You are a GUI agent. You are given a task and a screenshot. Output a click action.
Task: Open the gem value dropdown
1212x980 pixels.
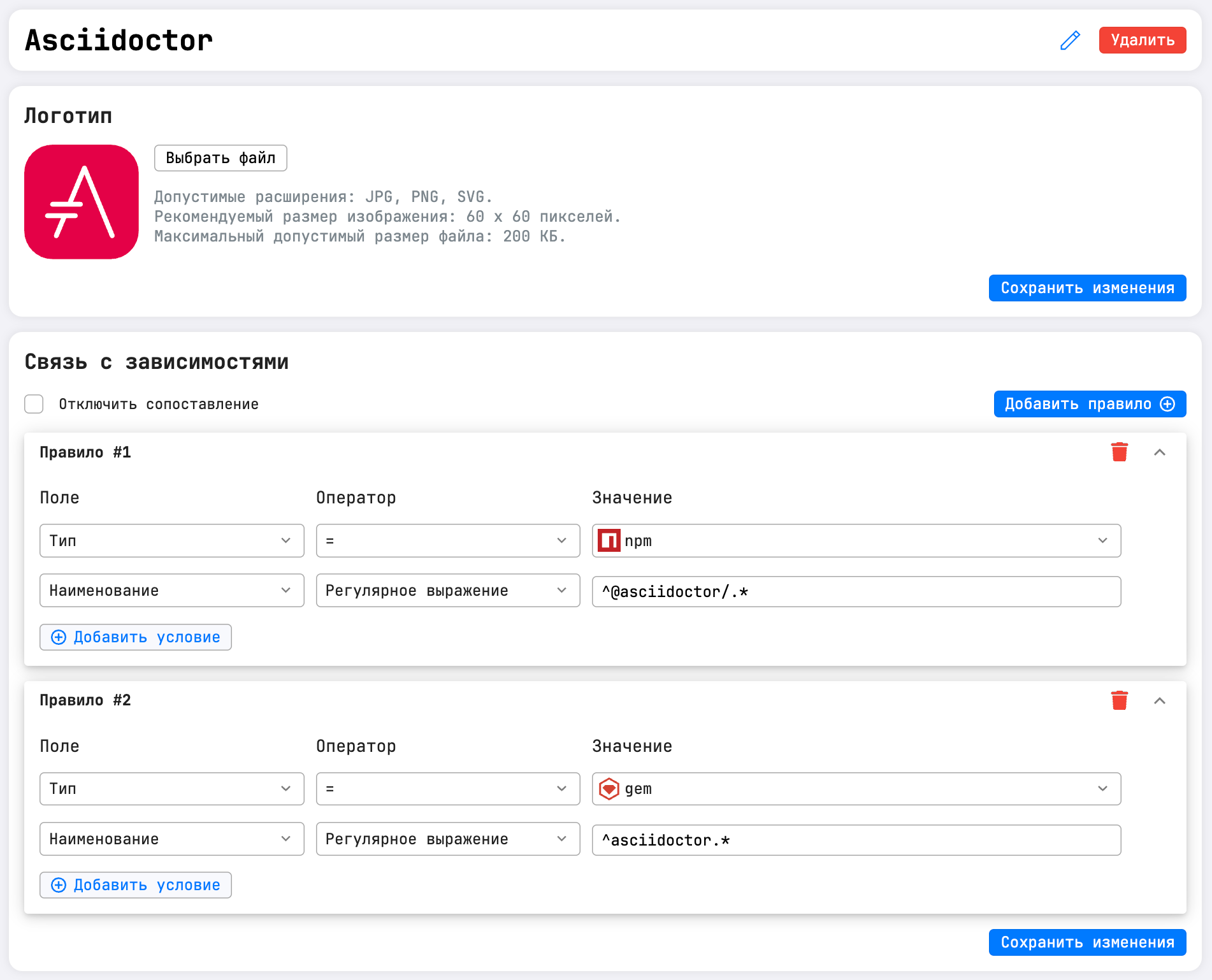tap(856, 789)
